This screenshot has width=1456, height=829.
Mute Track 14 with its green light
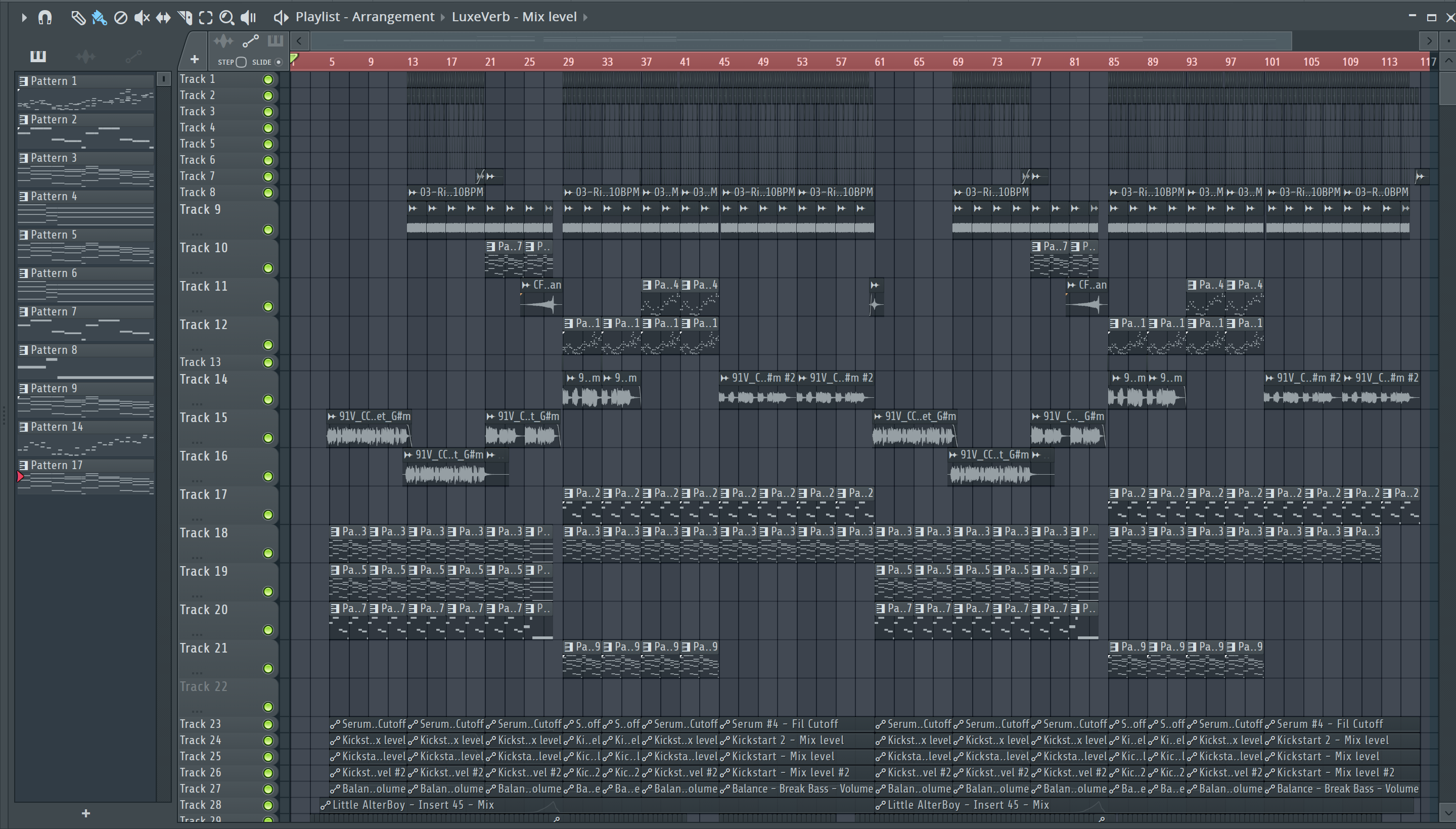267,400
